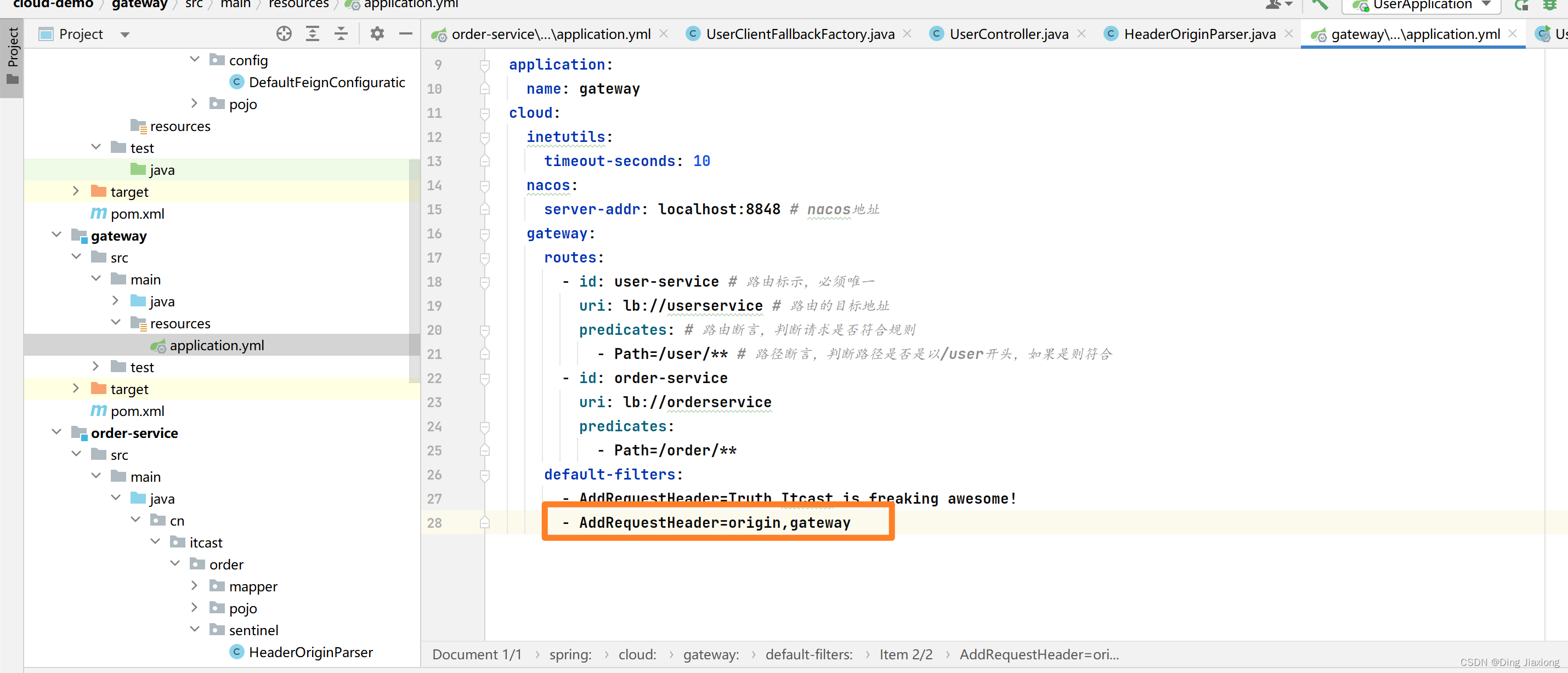The height and width of the screenshot is (673, 1568).
Task: Click 'spring:' in the YAML breadcrumb
Action: pos(570,654)
